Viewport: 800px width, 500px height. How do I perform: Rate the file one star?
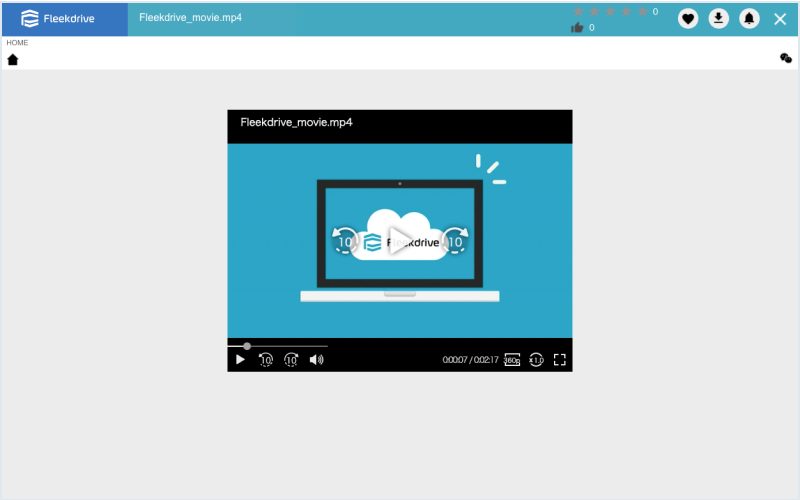[x=578, y=11]
